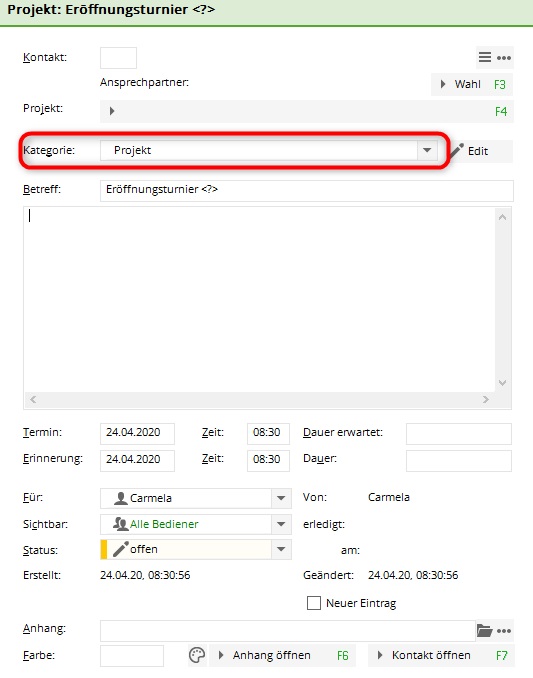Click the Wahl F3 button

tap(472, 84)
